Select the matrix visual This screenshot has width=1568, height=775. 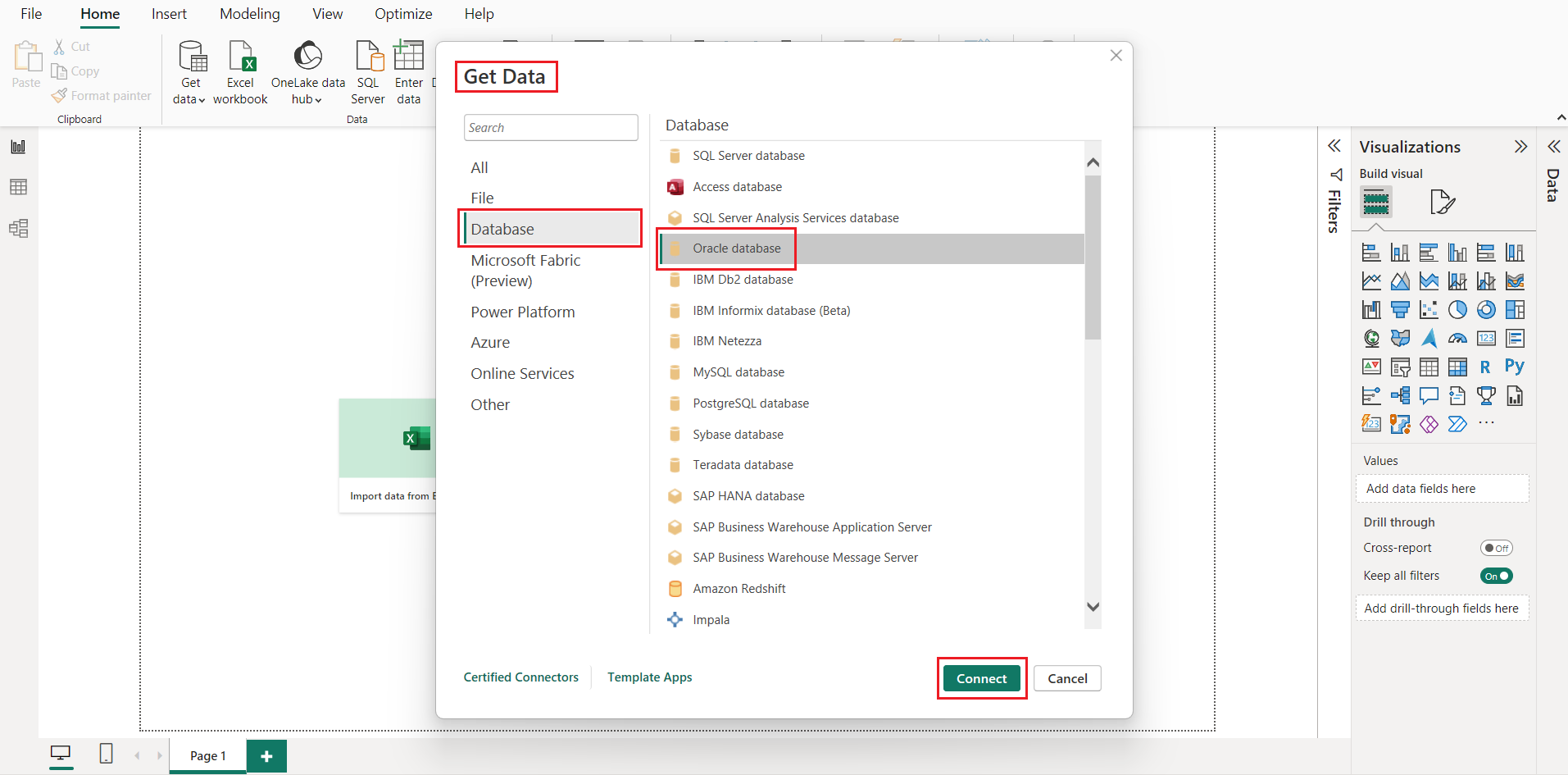point(1457,367)
